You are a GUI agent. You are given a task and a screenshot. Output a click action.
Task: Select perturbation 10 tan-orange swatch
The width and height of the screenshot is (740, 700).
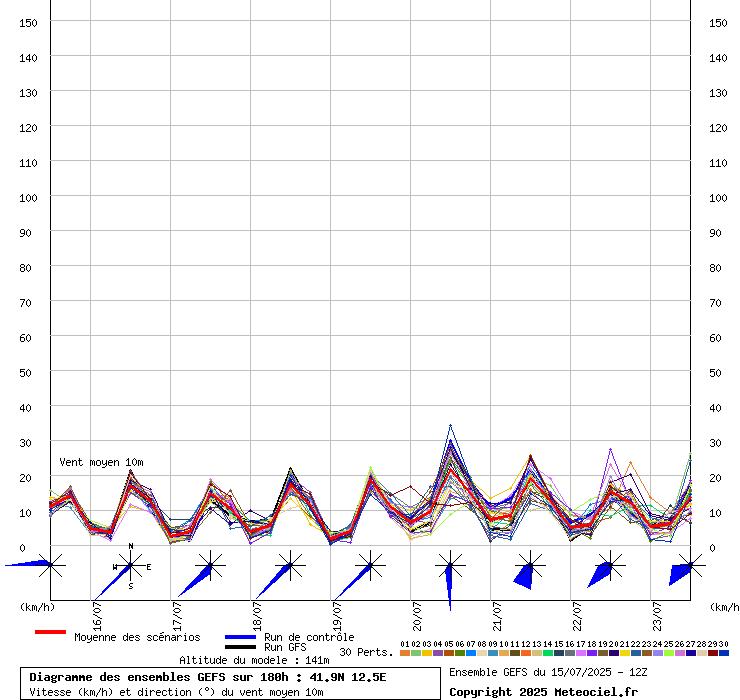pos(504,653)
